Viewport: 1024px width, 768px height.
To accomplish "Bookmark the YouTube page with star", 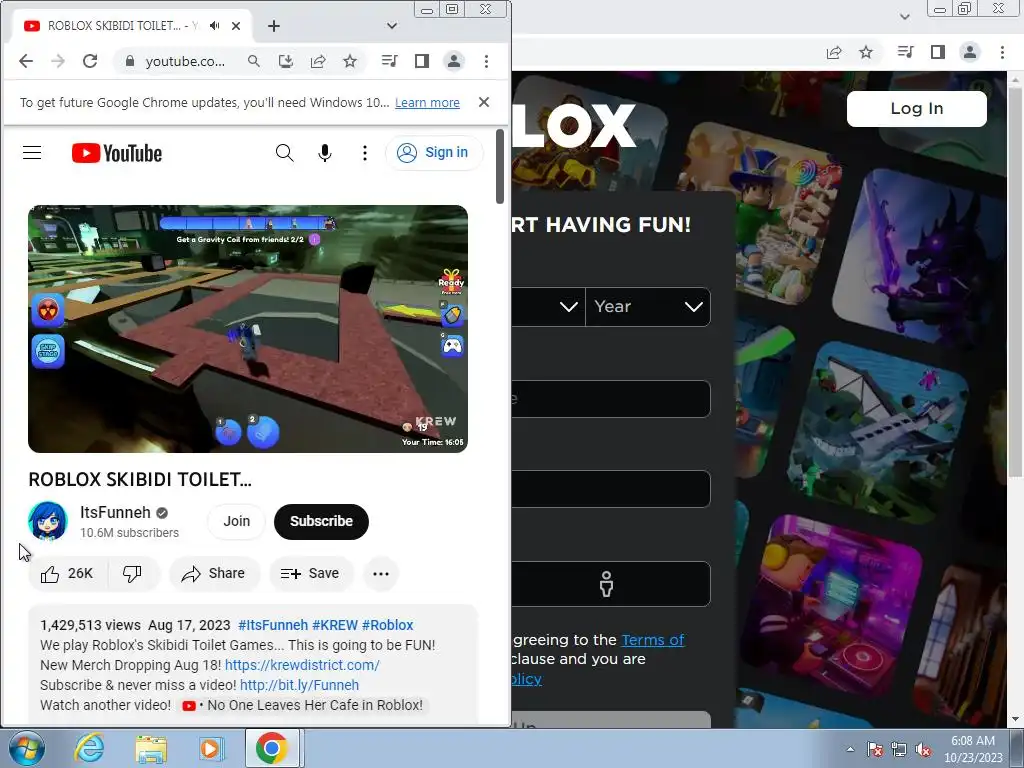I will coord(350,61).
